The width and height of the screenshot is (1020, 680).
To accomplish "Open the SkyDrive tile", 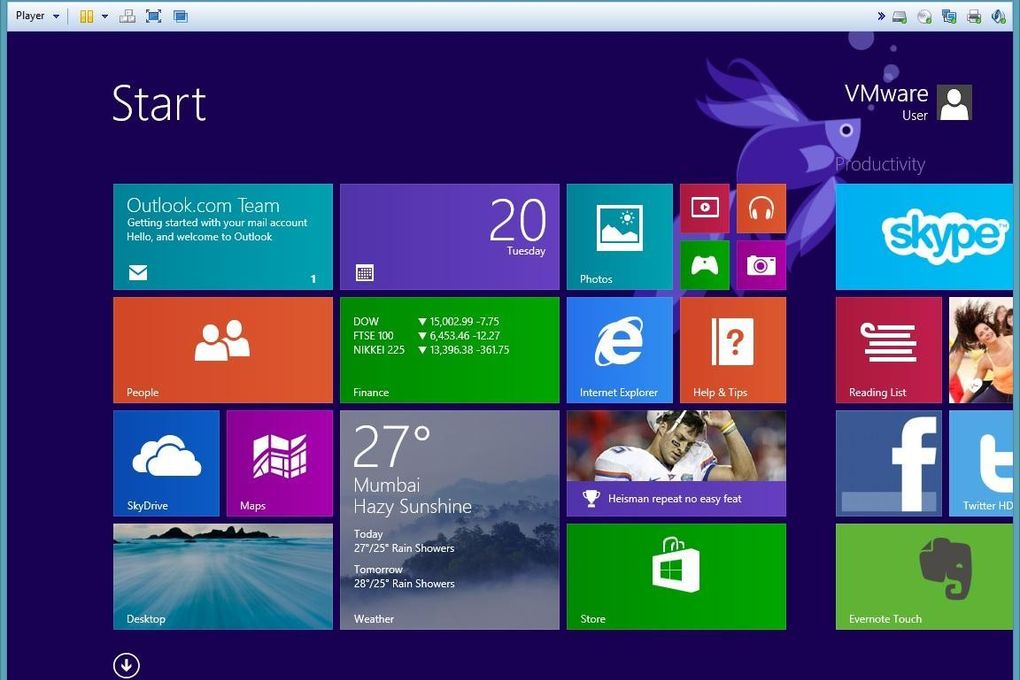I will tap(166, 463).
